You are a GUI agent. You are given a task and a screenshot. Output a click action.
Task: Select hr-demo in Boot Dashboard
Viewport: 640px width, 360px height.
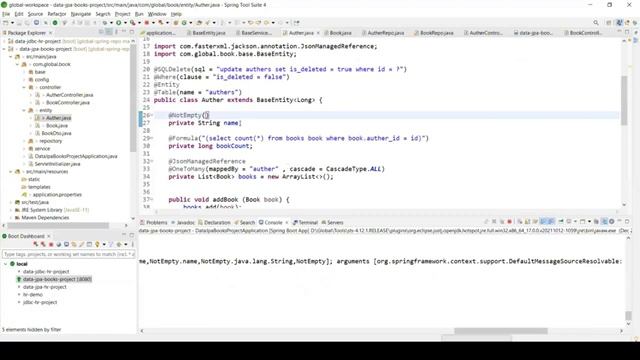pos(33,295)
